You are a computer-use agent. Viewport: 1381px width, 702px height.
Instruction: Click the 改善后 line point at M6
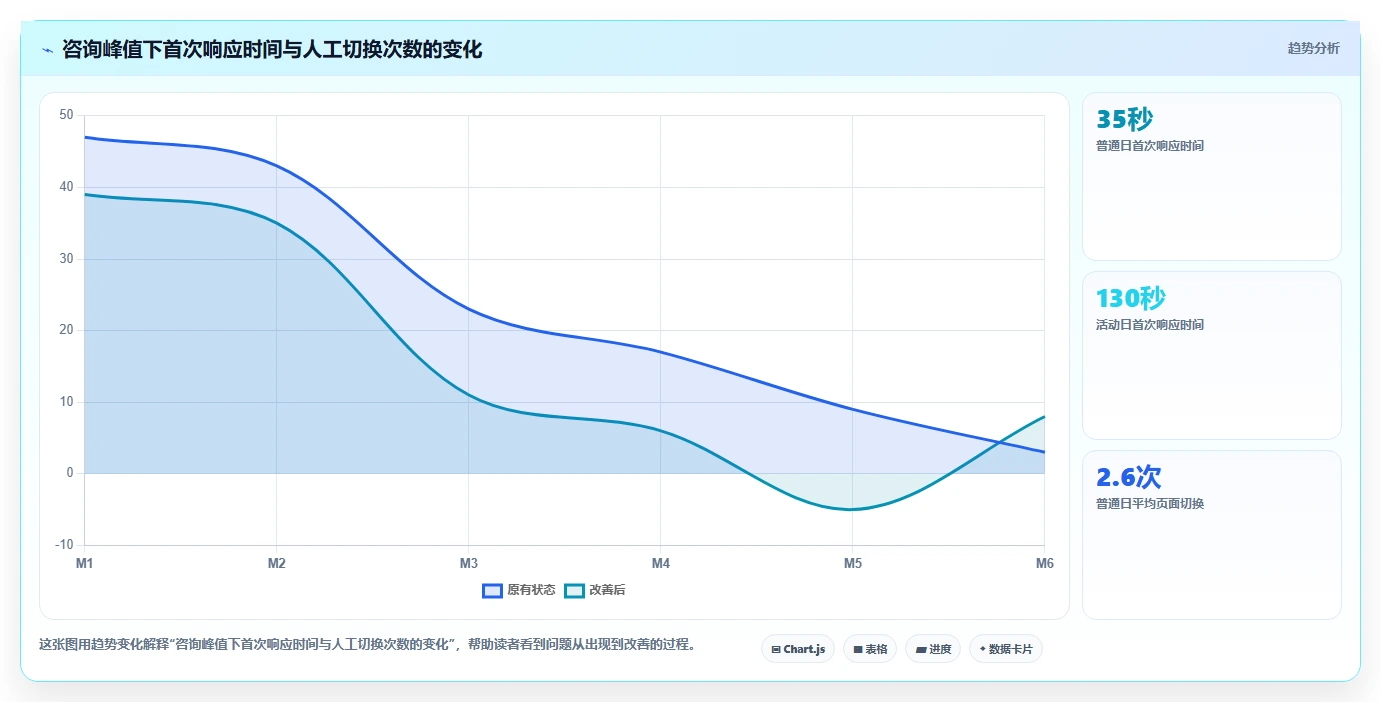pyautogui.click(x=1045, y=416)
